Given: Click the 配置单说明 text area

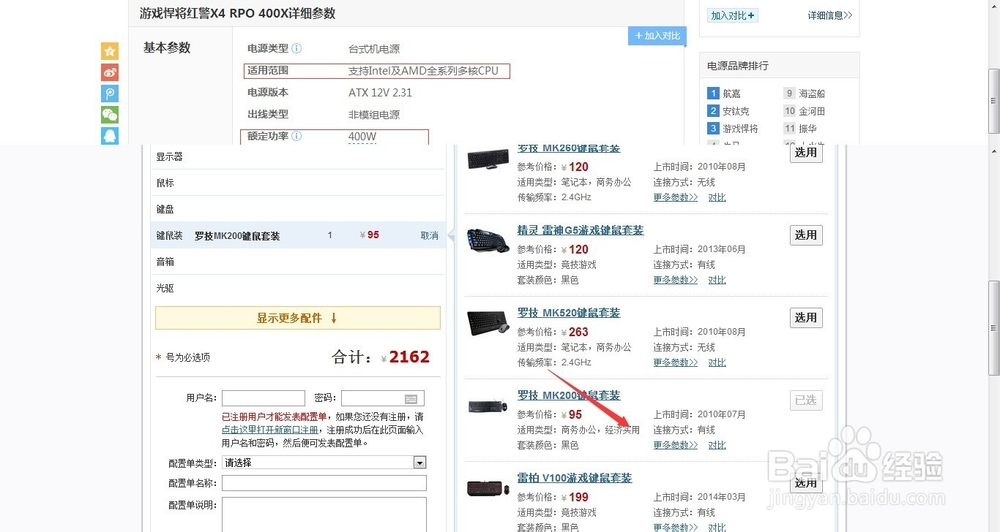Looking at the screenshot, I should [324, 514].
